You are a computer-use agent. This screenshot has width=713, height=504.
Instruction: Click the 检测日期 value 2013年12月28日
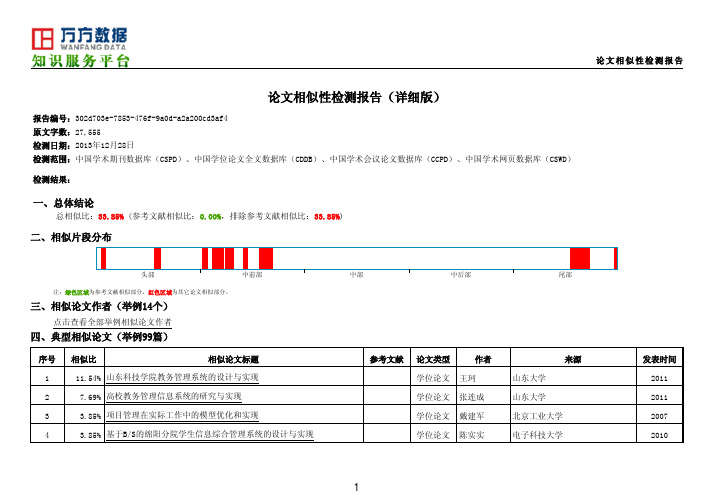click(104, 146)
